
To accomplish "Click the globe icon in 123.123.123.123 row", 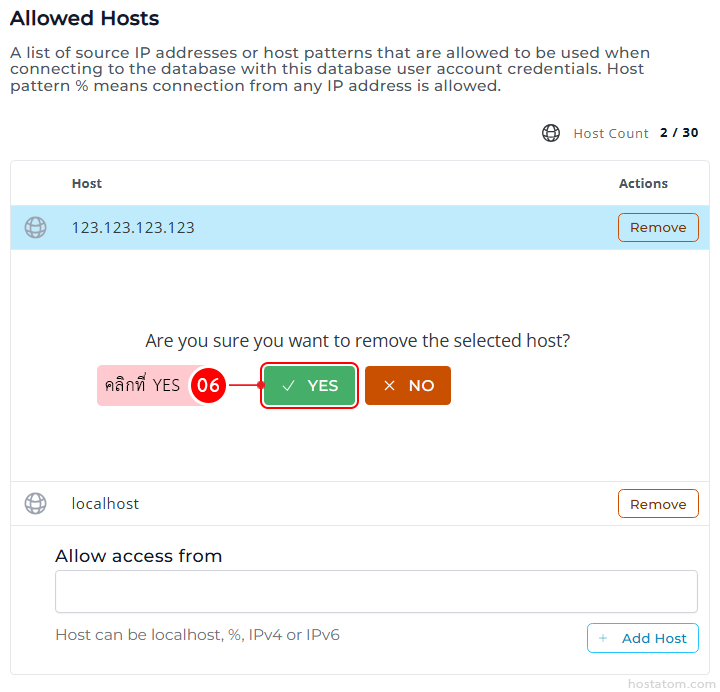I will [x=36, y=228].
